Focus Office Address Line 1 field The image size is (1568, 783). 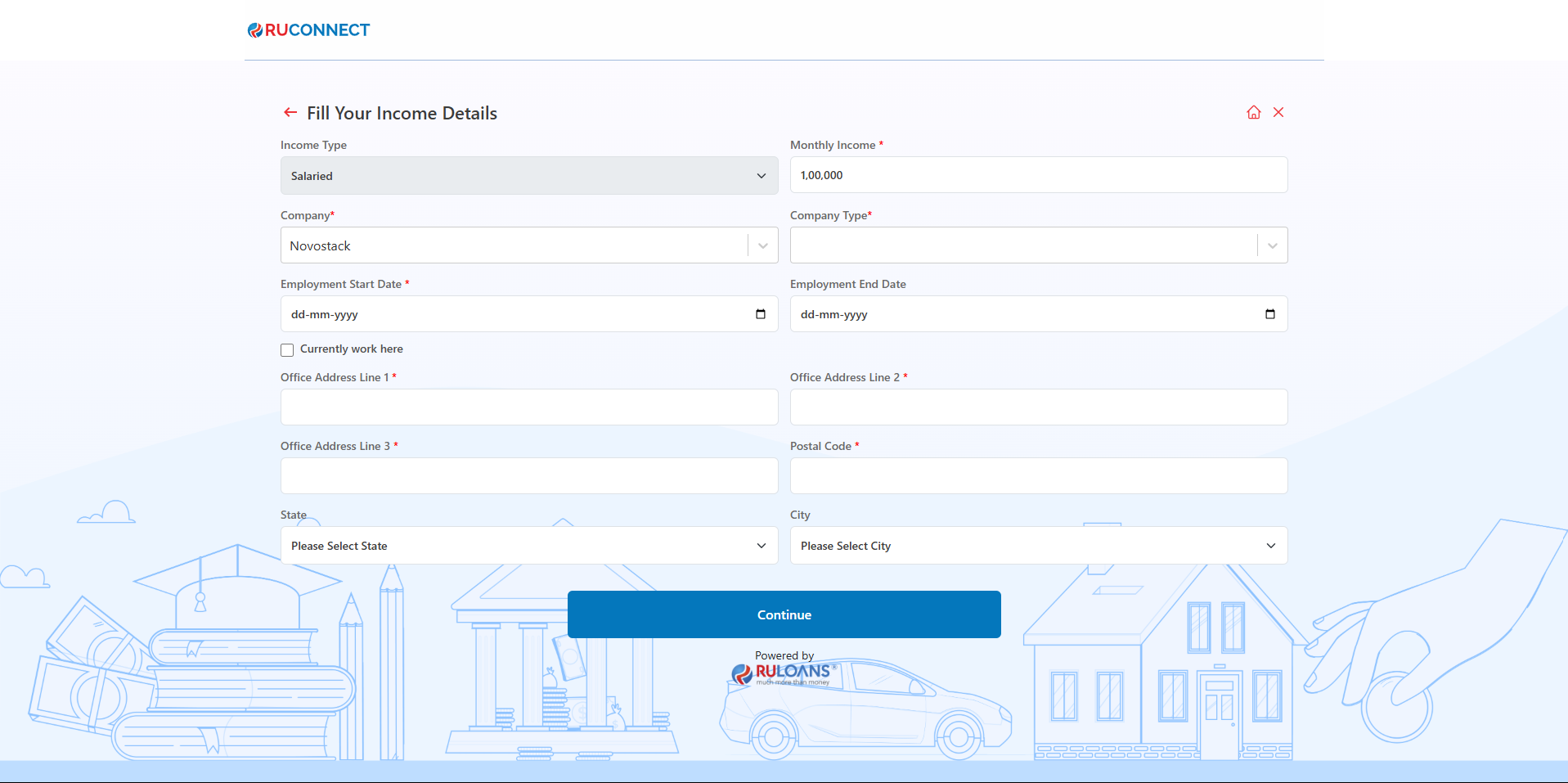tap(528, 407)
